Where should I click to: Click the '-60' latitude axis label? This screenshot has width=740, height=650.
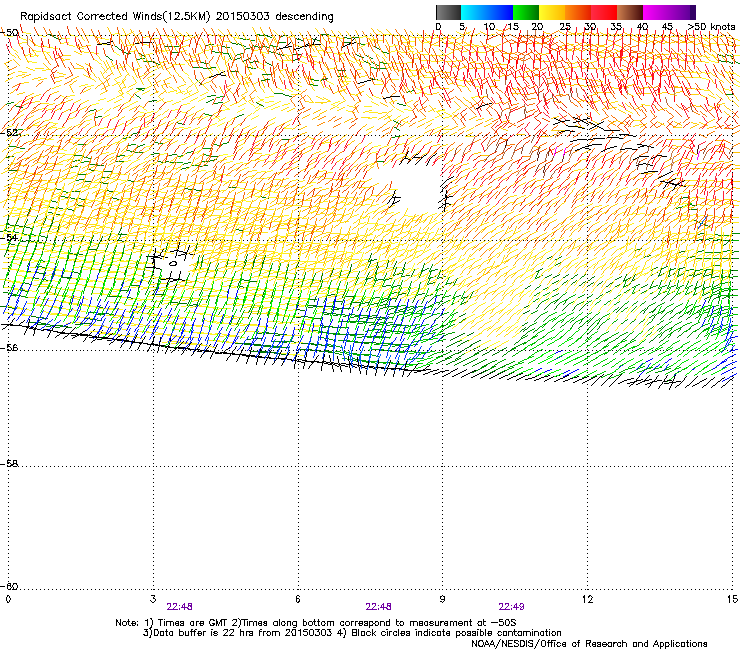9,587
